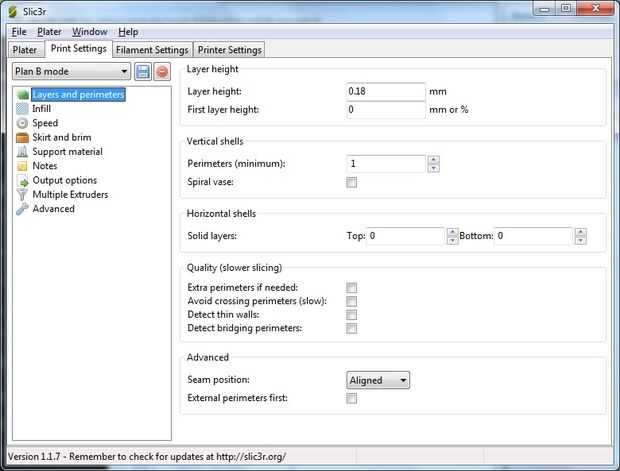Click the Skirt and brim icon

22,137
